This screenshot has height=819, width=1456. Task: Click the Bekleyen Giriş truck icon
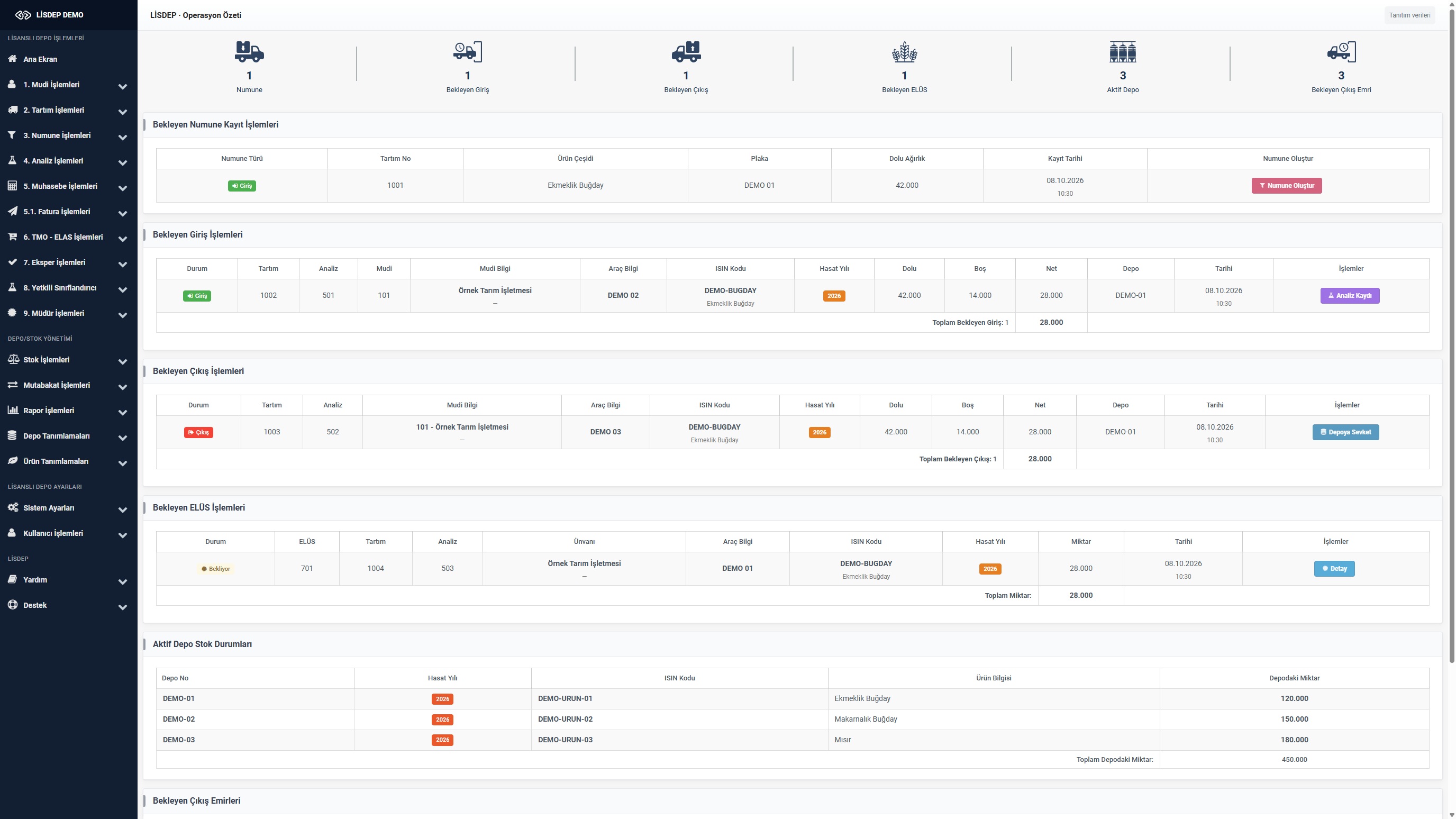pos(468,51)
